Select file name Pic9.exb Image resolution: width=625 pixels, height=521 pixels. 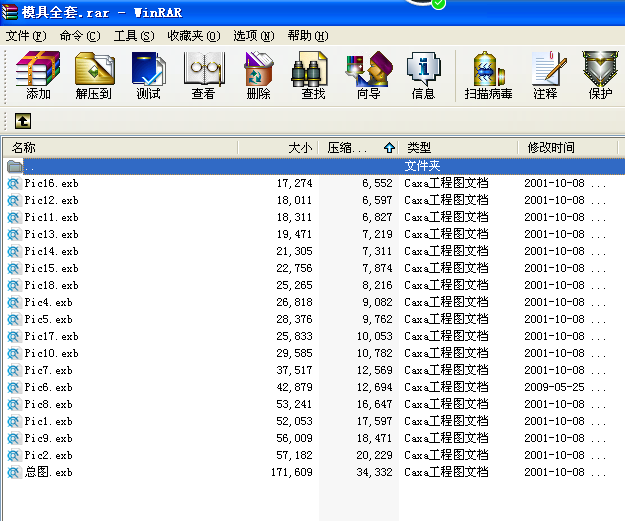[48, 438]
